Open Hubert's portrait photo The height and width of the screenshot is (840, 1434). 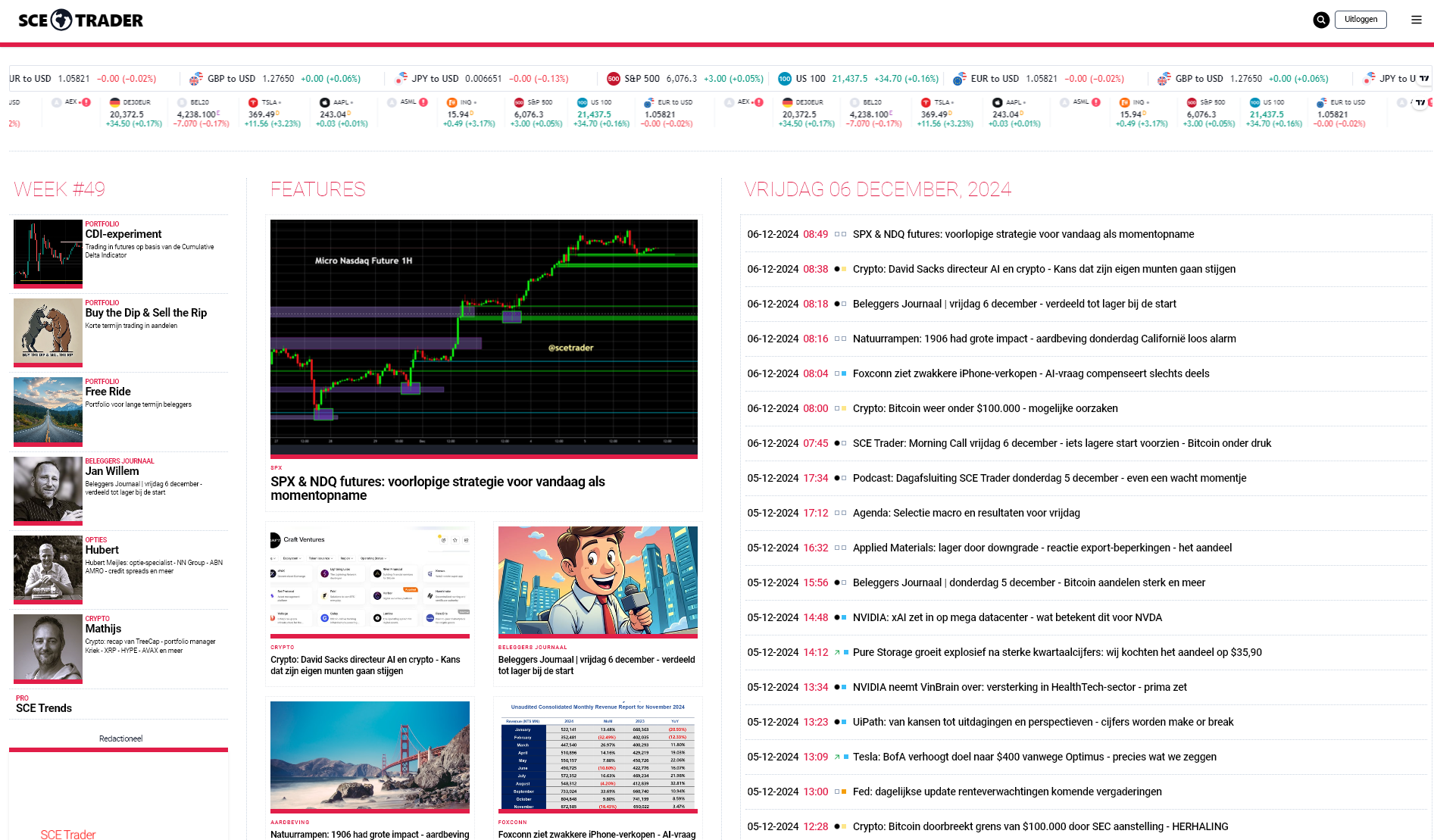click(x=48, y=569)
